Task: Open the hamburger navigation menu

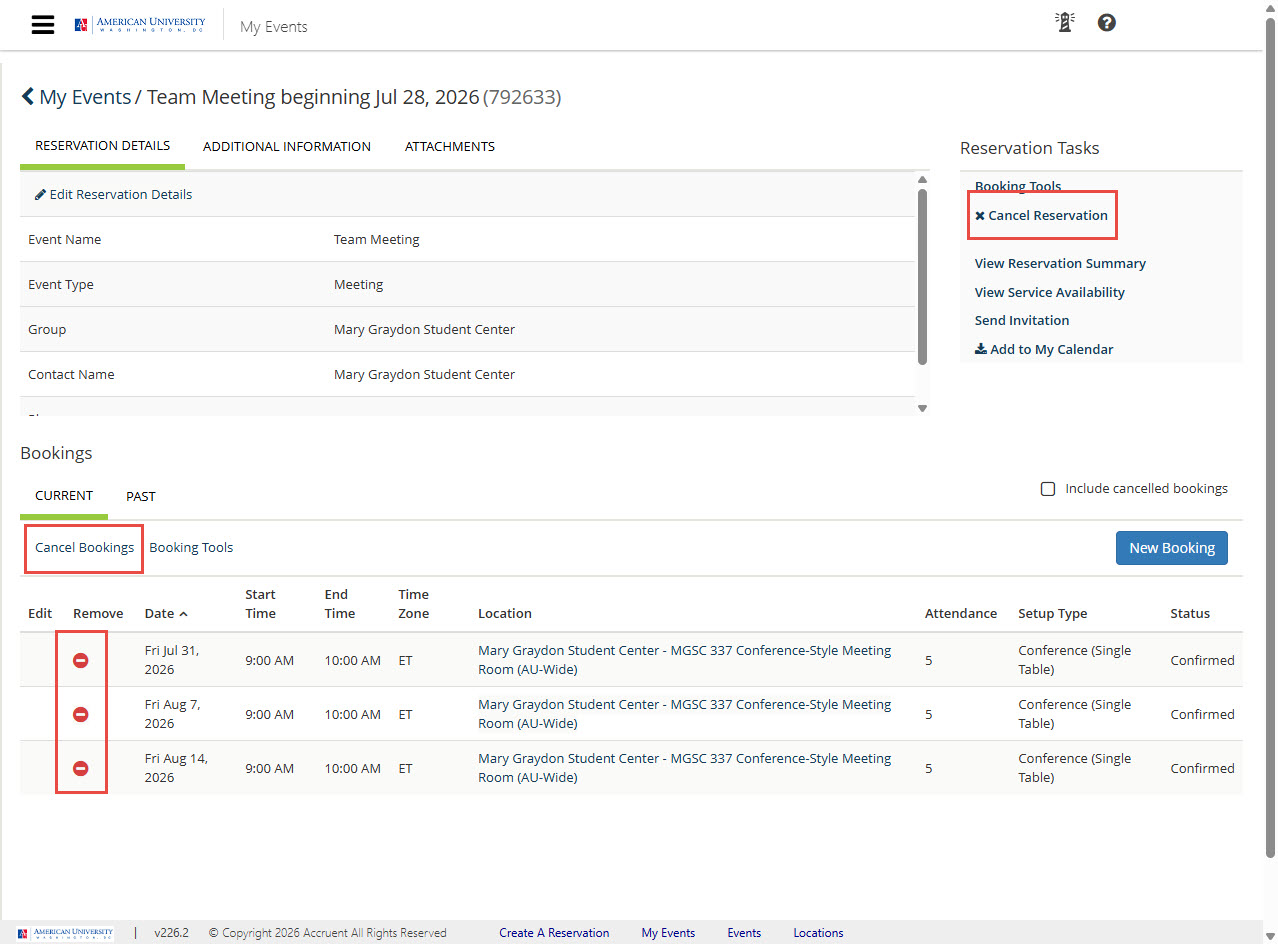Action: (x=43, y=25)
